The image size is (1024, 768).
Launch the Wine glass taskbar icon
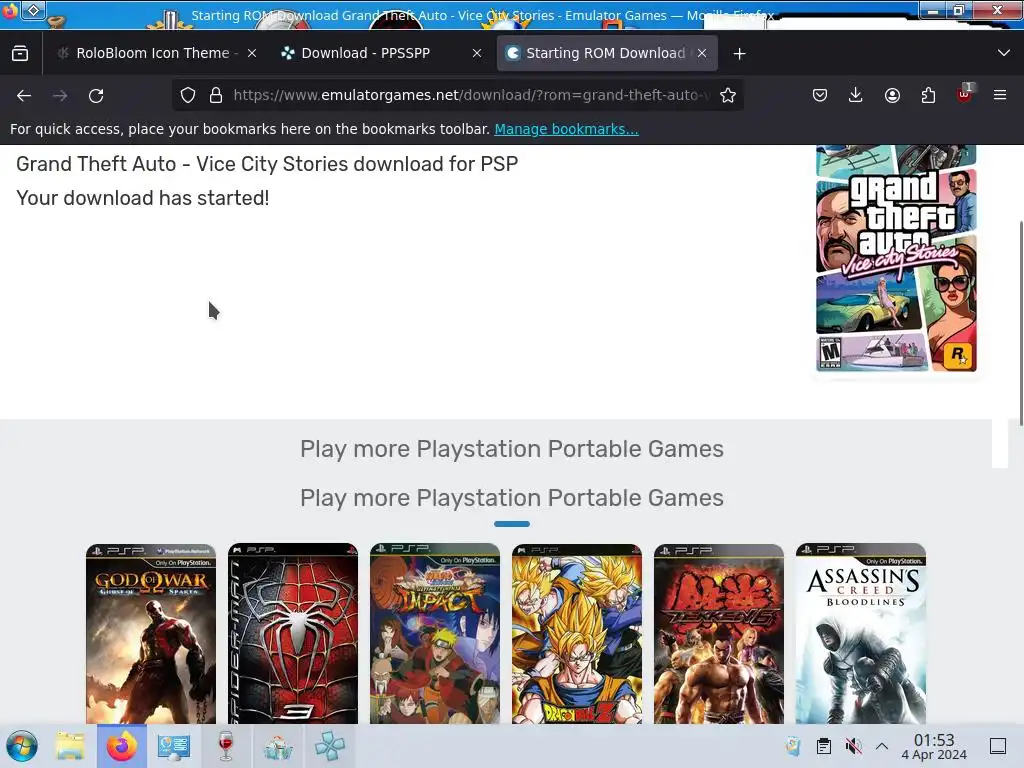225,746
